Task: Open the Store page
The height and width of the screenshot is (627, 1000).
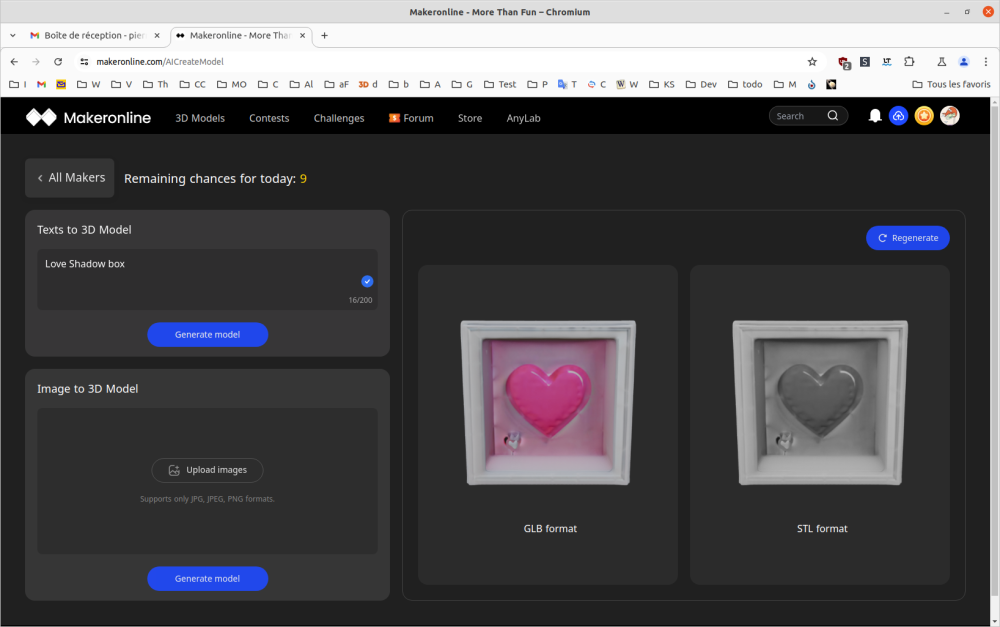Action: [x=470, y=118]
